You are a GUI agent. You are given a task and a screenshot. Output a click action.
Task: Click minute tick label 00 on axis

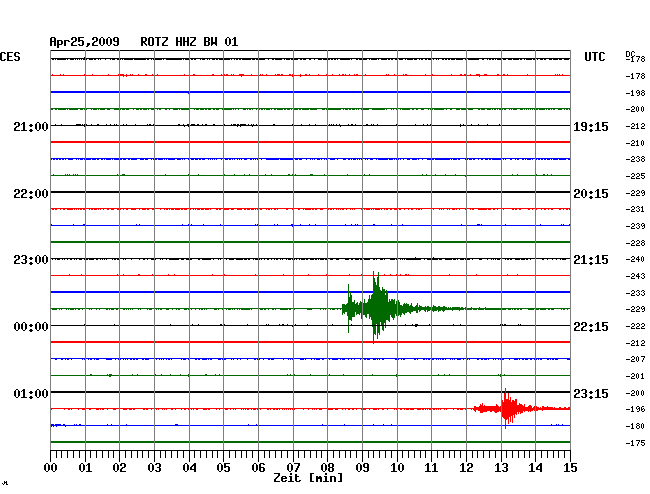click(50, 468)
